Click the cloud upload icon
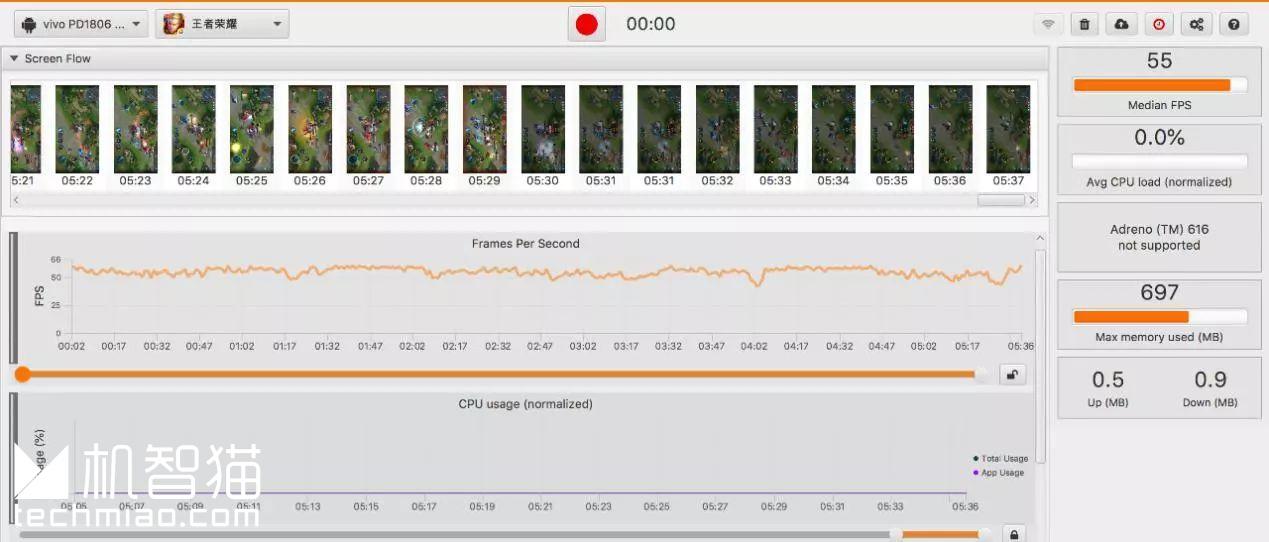The width and height of the screenshot is (1269, 542). pyautogui.click(x=1122, y=24)
